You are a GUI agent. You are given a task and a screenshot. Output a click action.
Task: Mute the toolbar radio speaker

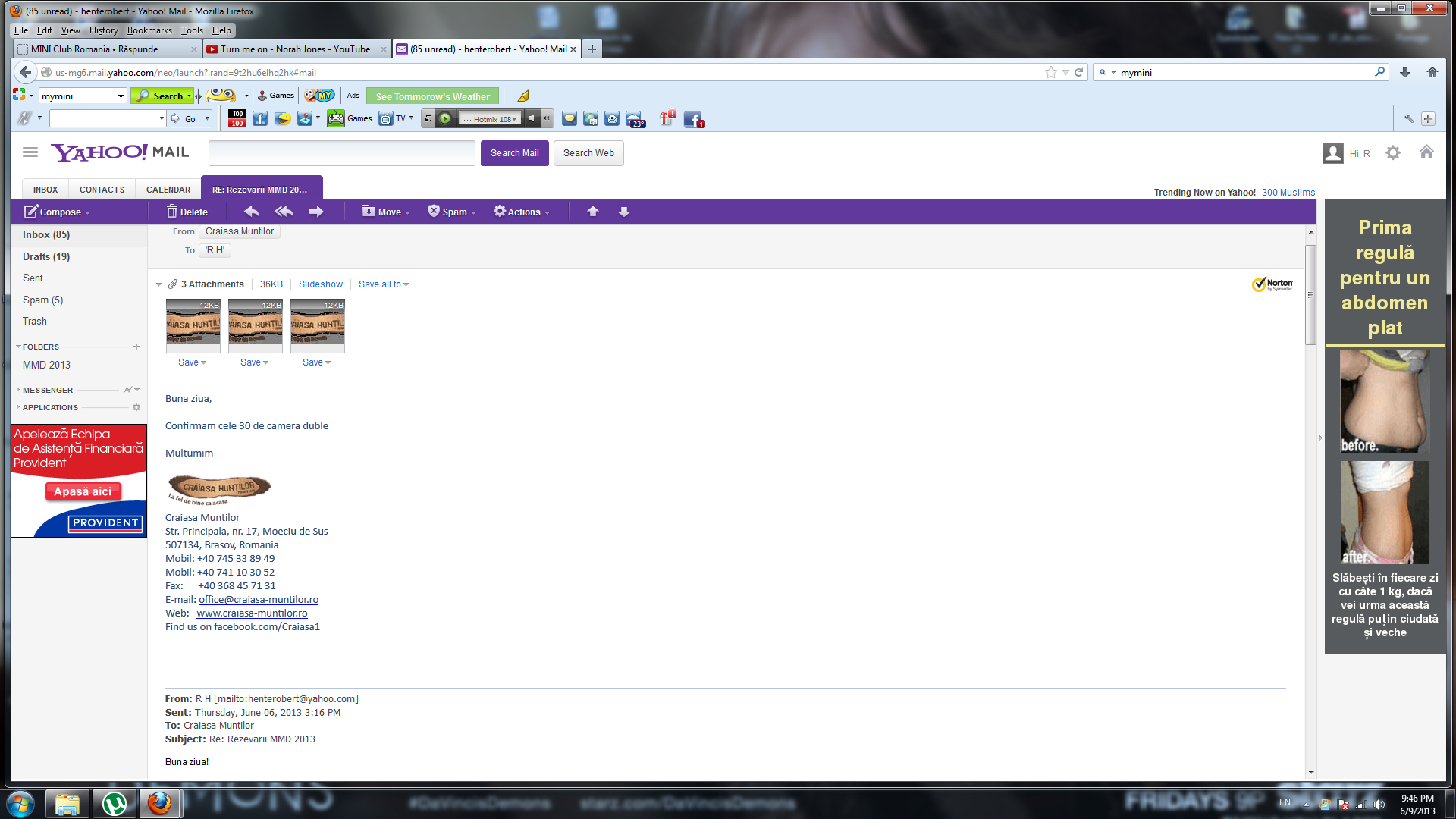tap(532, 118)
